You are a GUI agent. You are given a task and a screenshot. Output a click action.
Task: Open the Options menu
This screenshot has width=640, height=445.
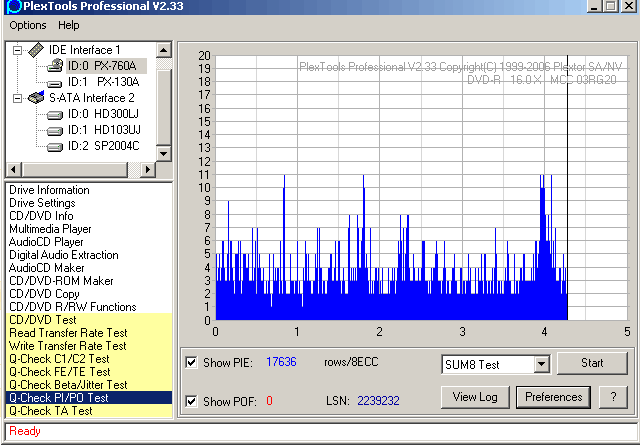[28, 25]
